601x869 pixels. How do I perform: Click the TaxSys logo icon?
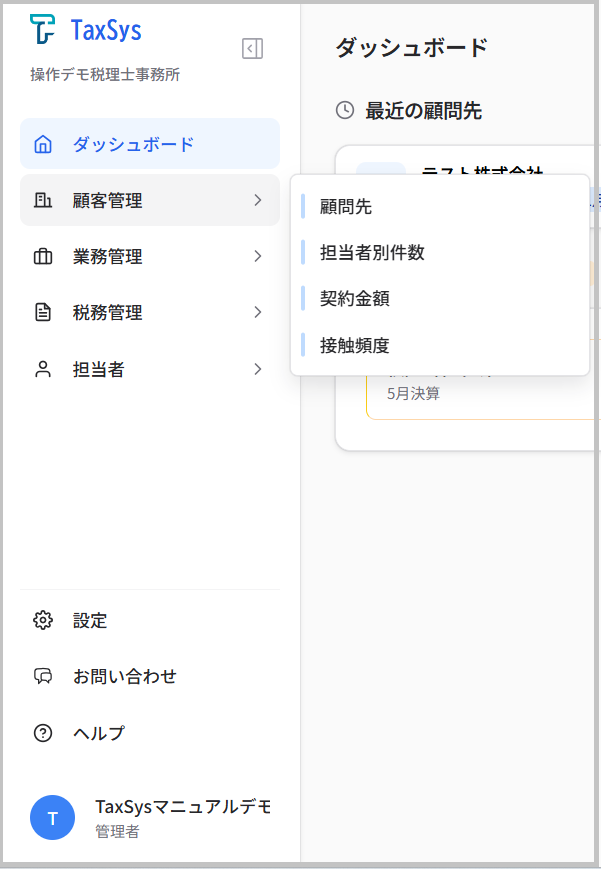click(42, 29)
